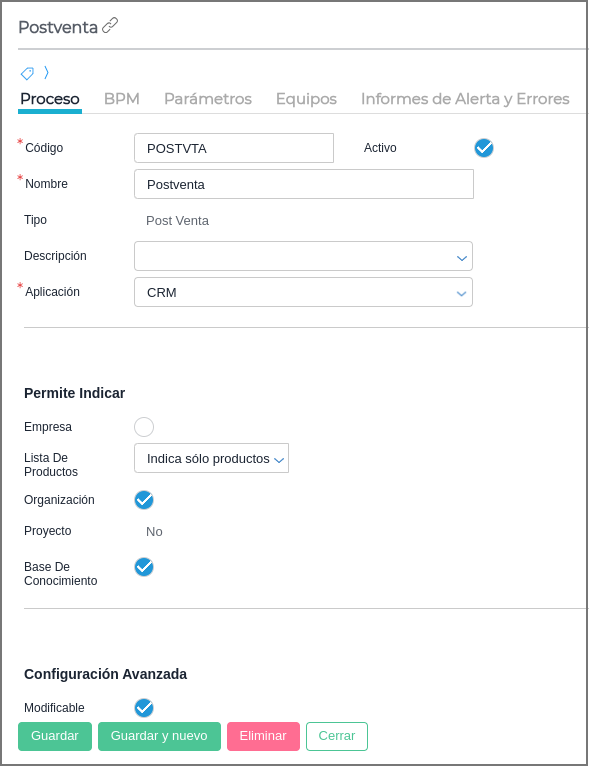Toggle the Base De Conocimiento checkbox
Image resolution: width=589 pixels, height=767 pixels.
[144, 567]
